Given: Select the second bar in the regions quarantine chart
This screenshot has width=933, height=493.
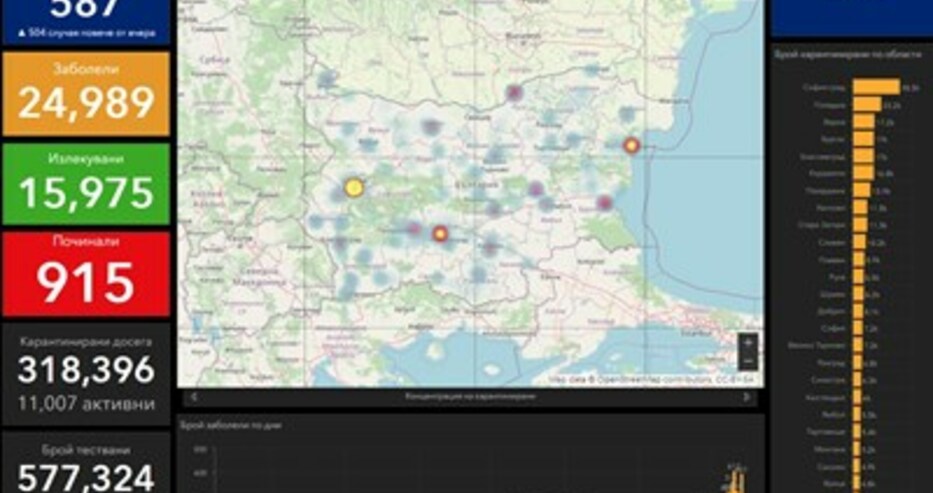Looking at the screenshot, I should (867, 105).
